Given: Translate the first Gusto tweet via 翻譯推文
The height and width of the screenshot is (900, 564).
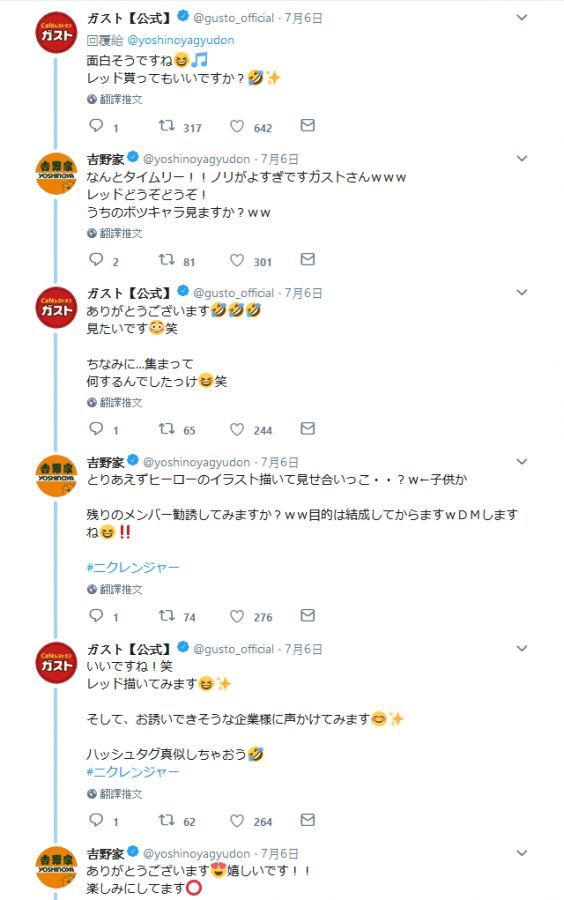Looking at the screenshot, I should click(x=115, y=99).
